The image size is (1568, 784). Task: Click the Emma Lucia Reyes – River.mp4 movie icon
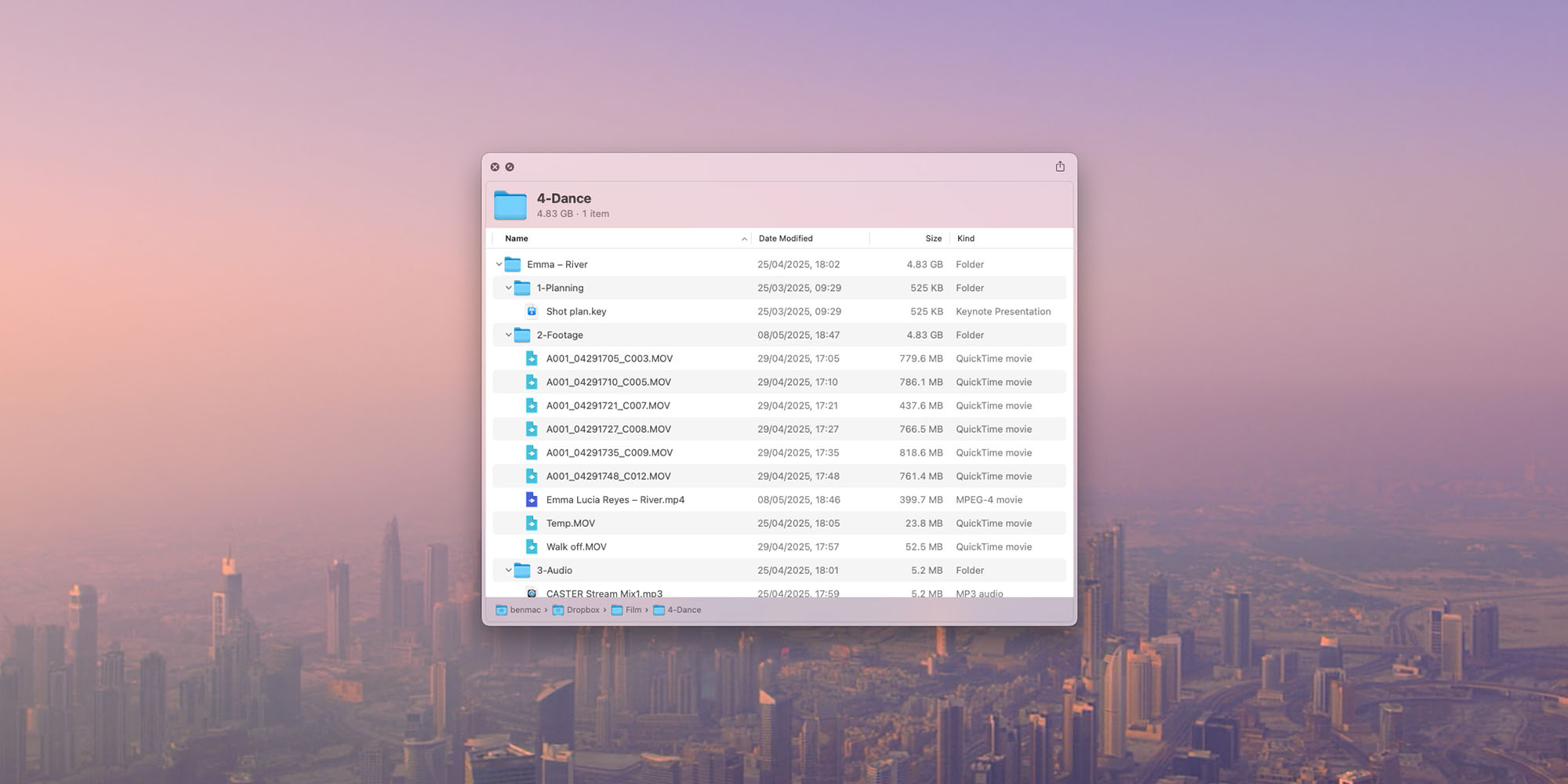(x=532, y=499)
